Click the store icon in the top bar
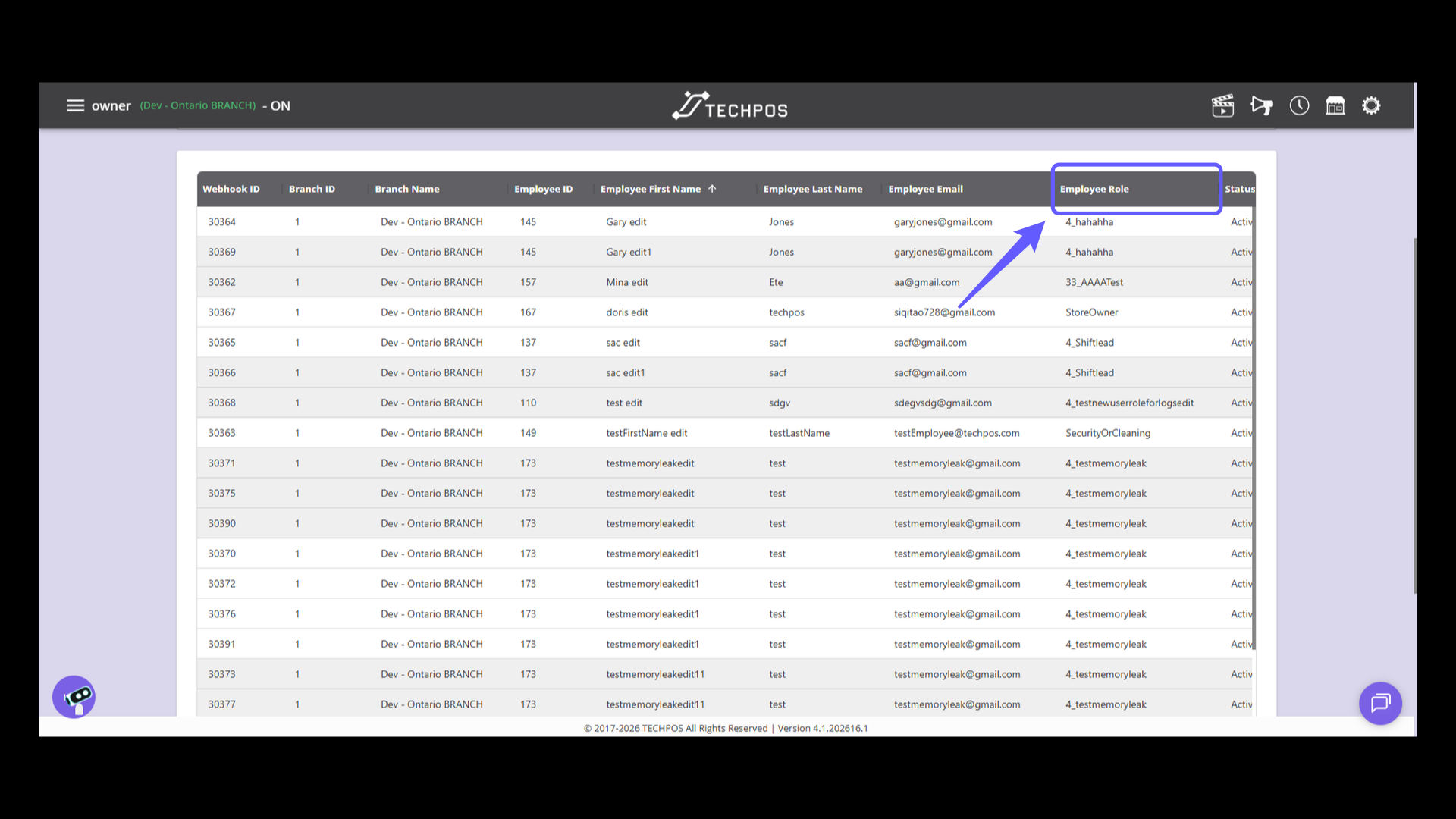Viewport: 1456px width, 819px height. [1335, 105]
